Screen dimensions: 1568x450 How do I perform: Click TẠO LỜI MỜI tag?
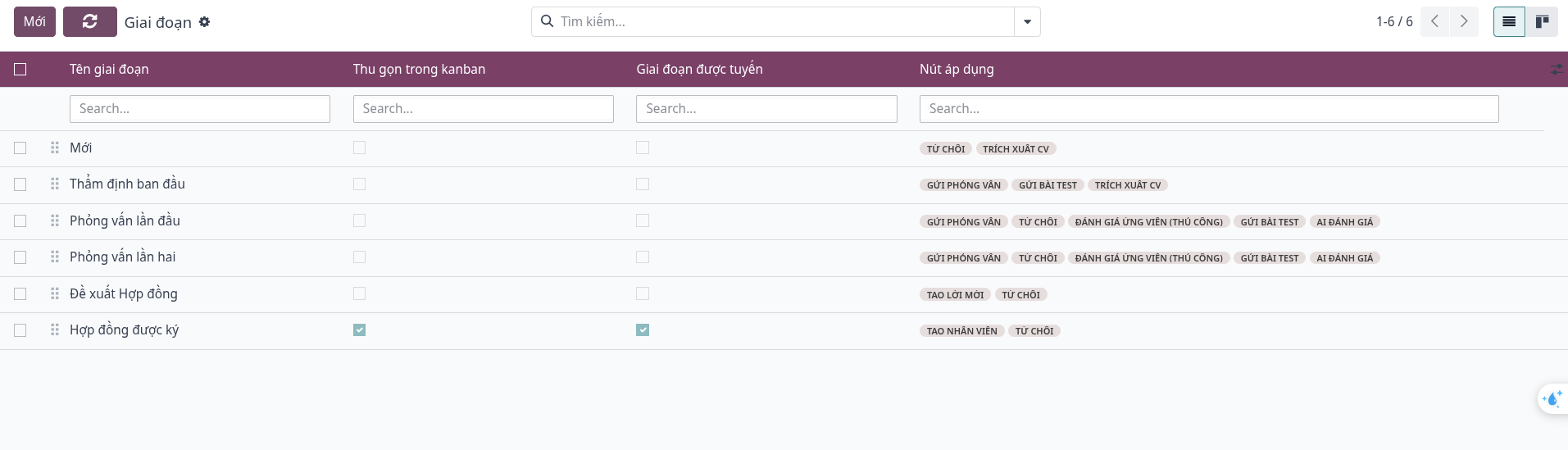pos(955,295)
